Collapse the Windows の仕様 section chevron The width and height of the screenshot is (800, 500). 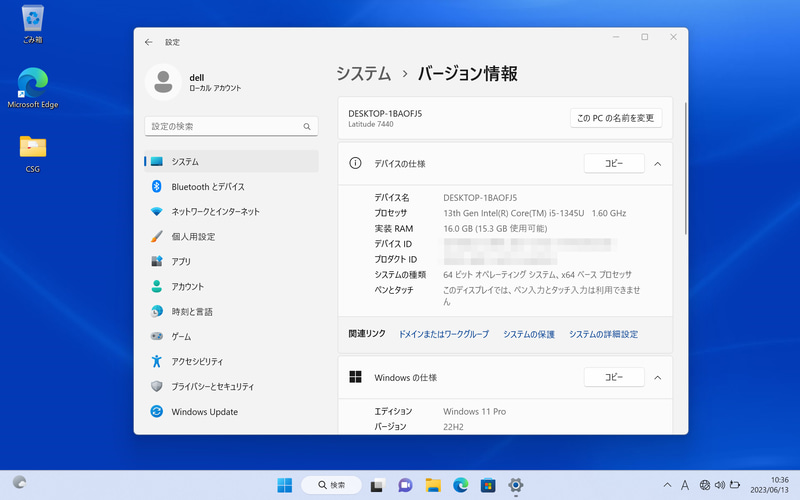(658, 378)
